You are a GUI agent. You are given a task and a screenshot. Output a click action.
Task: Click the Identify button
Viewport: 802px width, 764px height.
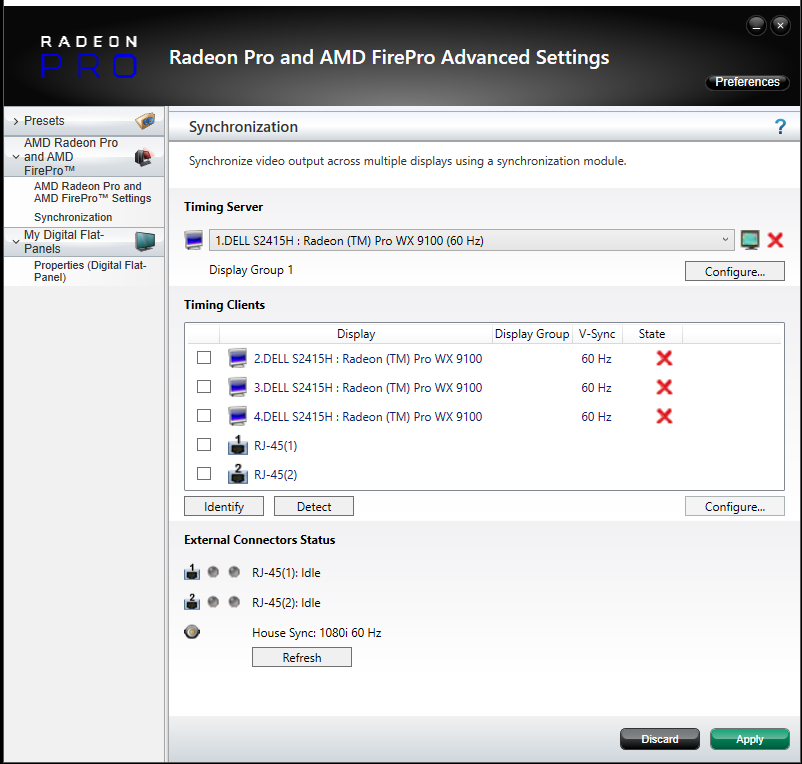[x=224, y=506]
